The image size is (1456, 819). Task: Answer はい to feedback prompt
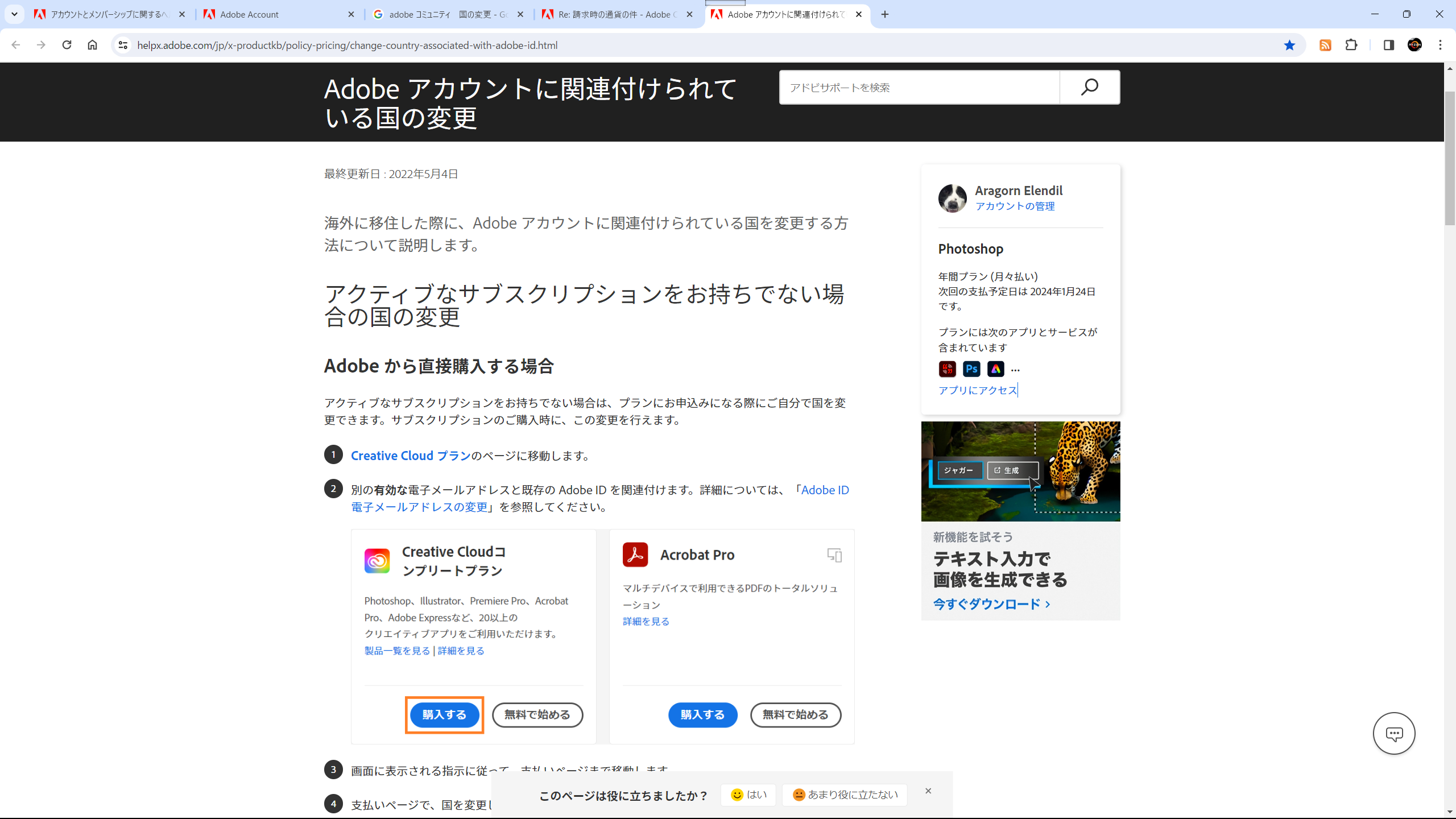tap(748, 795)
